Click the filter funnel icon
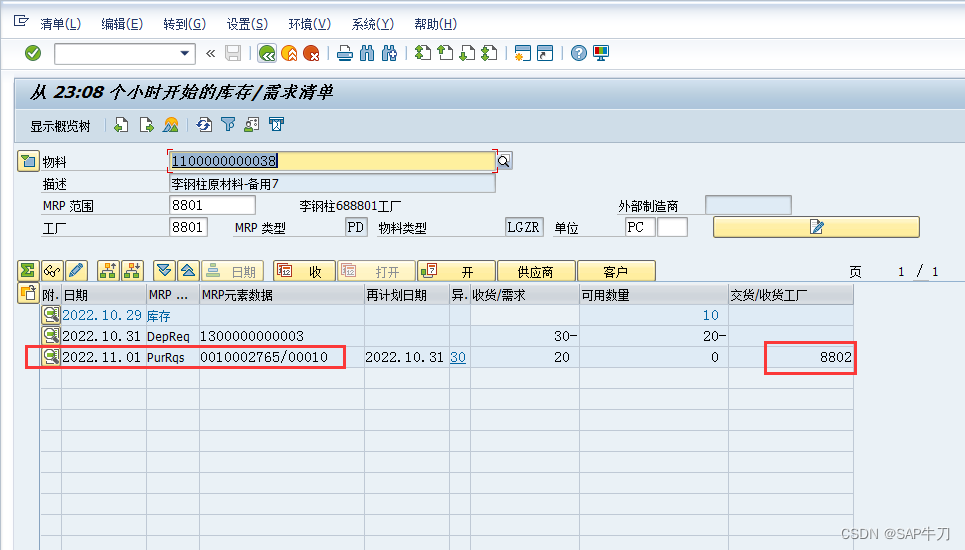 [228, 126]
